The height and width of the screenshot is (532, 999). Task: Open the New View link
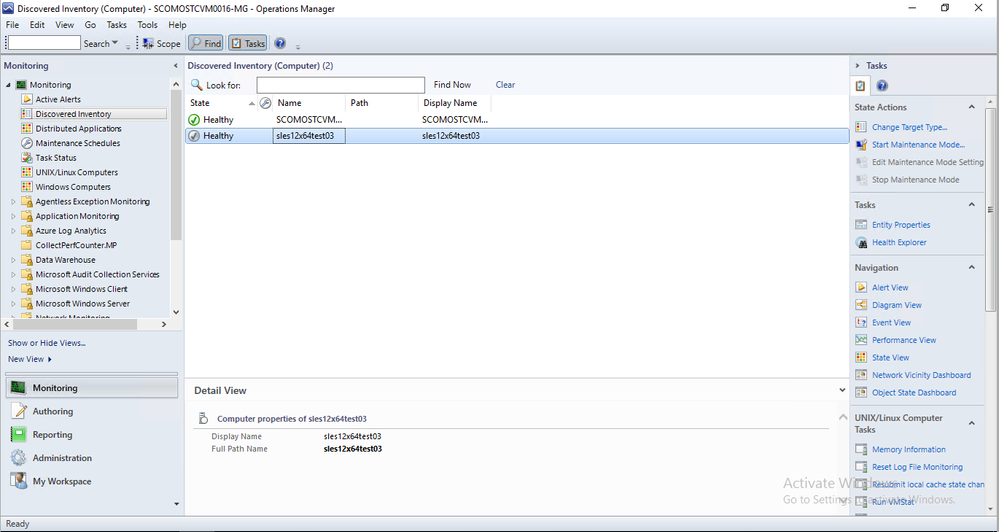tap(29, 359)
